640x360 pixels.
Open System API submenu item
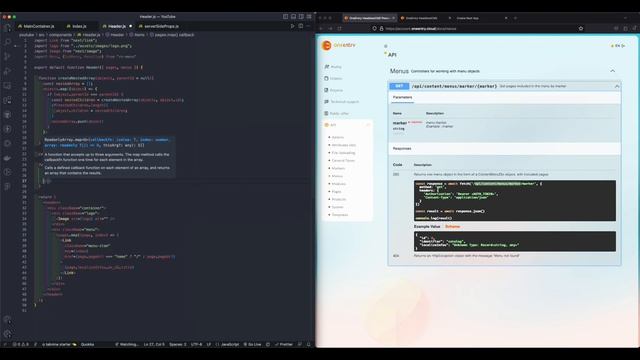pyautogui.click(x=337, y=207)
